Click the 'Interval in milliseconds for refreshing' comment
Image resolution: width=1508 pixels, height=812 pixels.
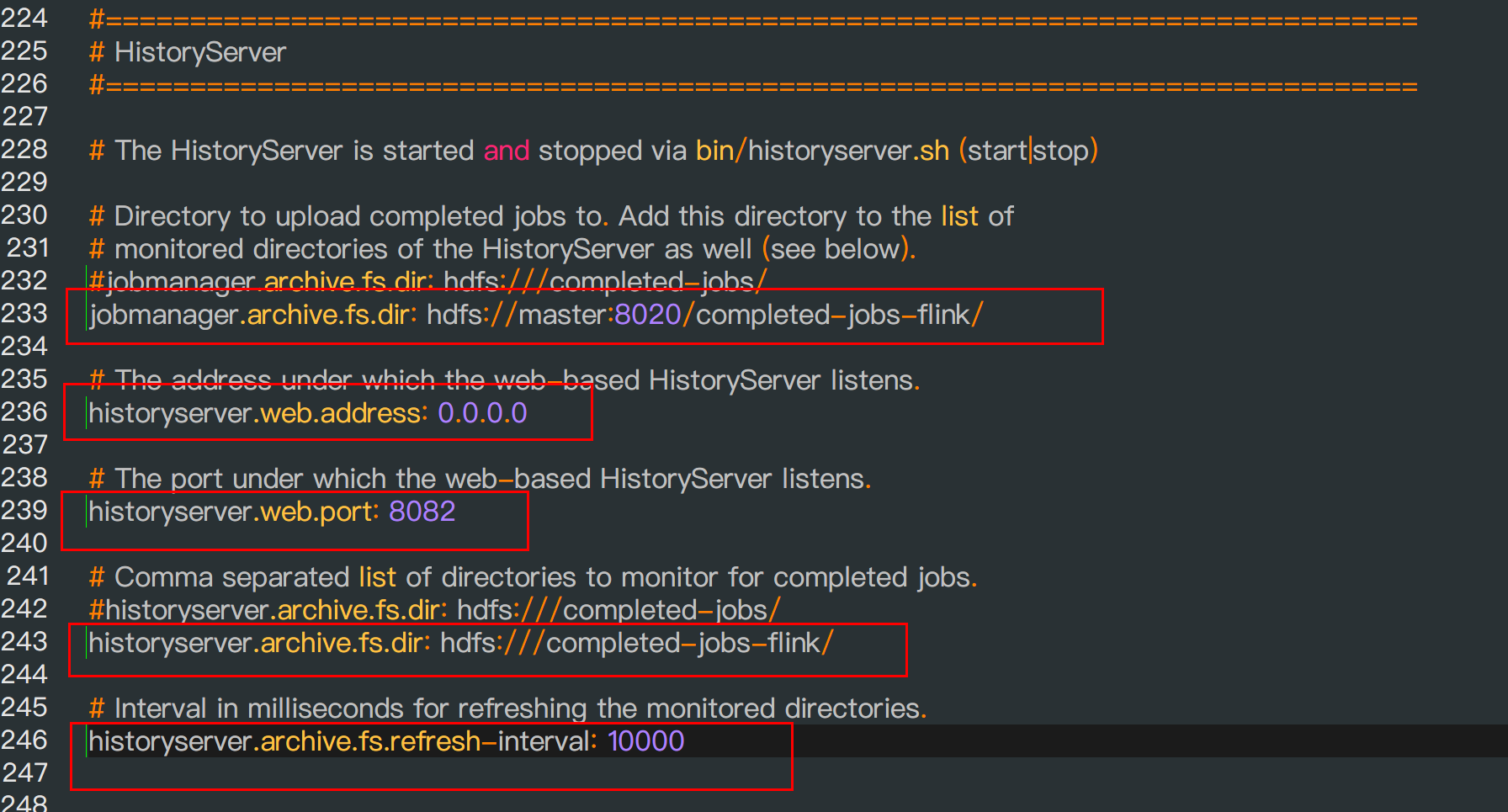click(507, 709)
